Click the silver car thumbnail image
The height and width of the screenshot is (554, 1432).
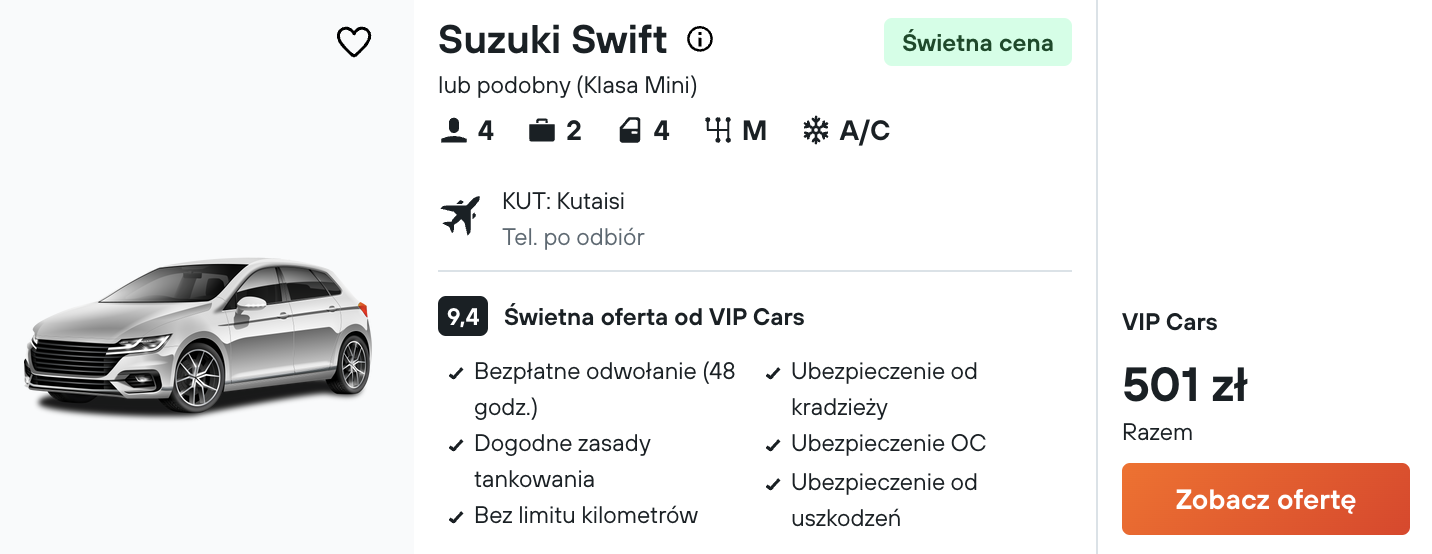tap(198, 335)
